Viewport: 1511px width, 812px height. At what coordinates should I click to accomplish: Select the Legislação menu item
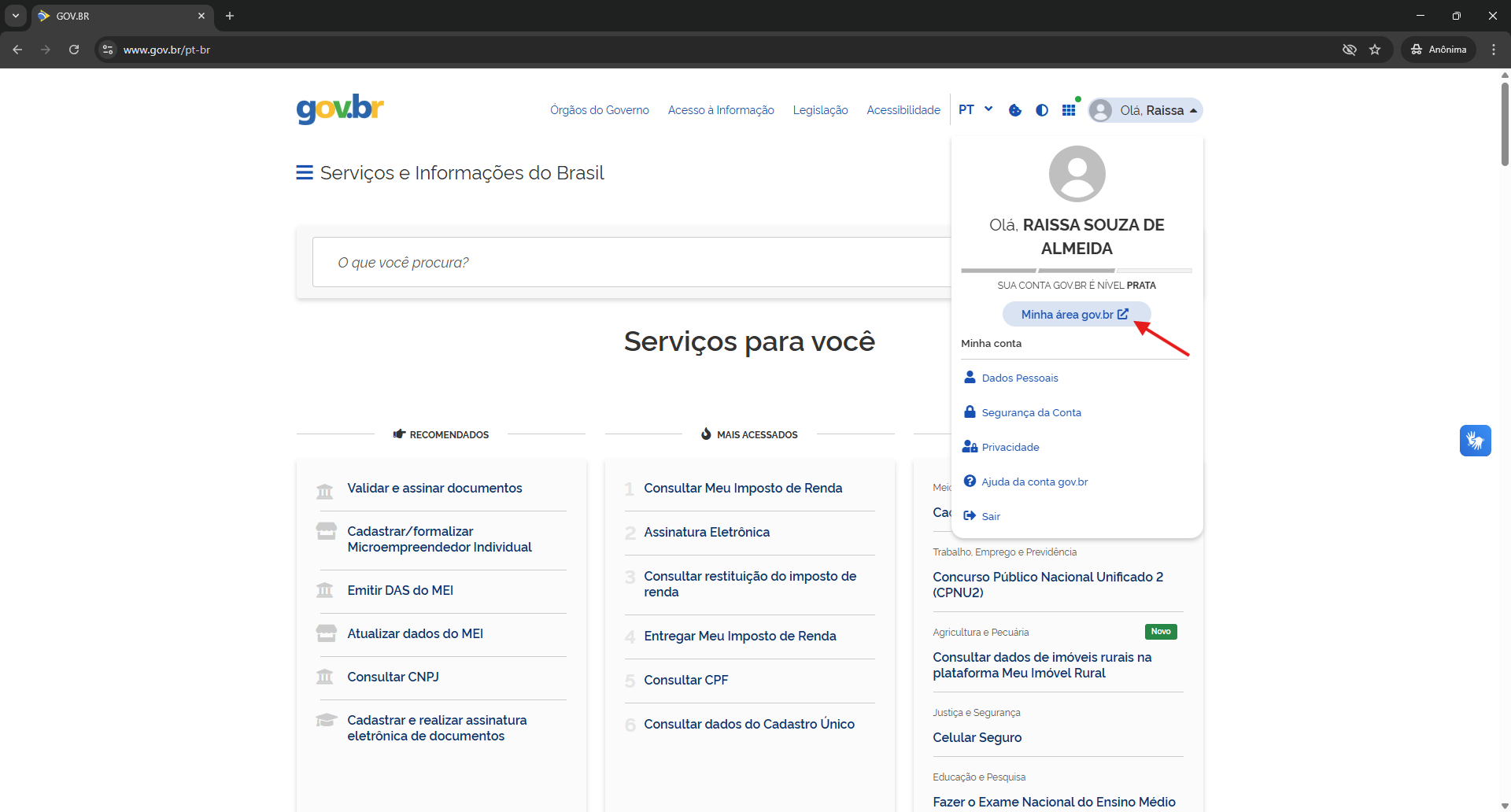tap(821, 110)
